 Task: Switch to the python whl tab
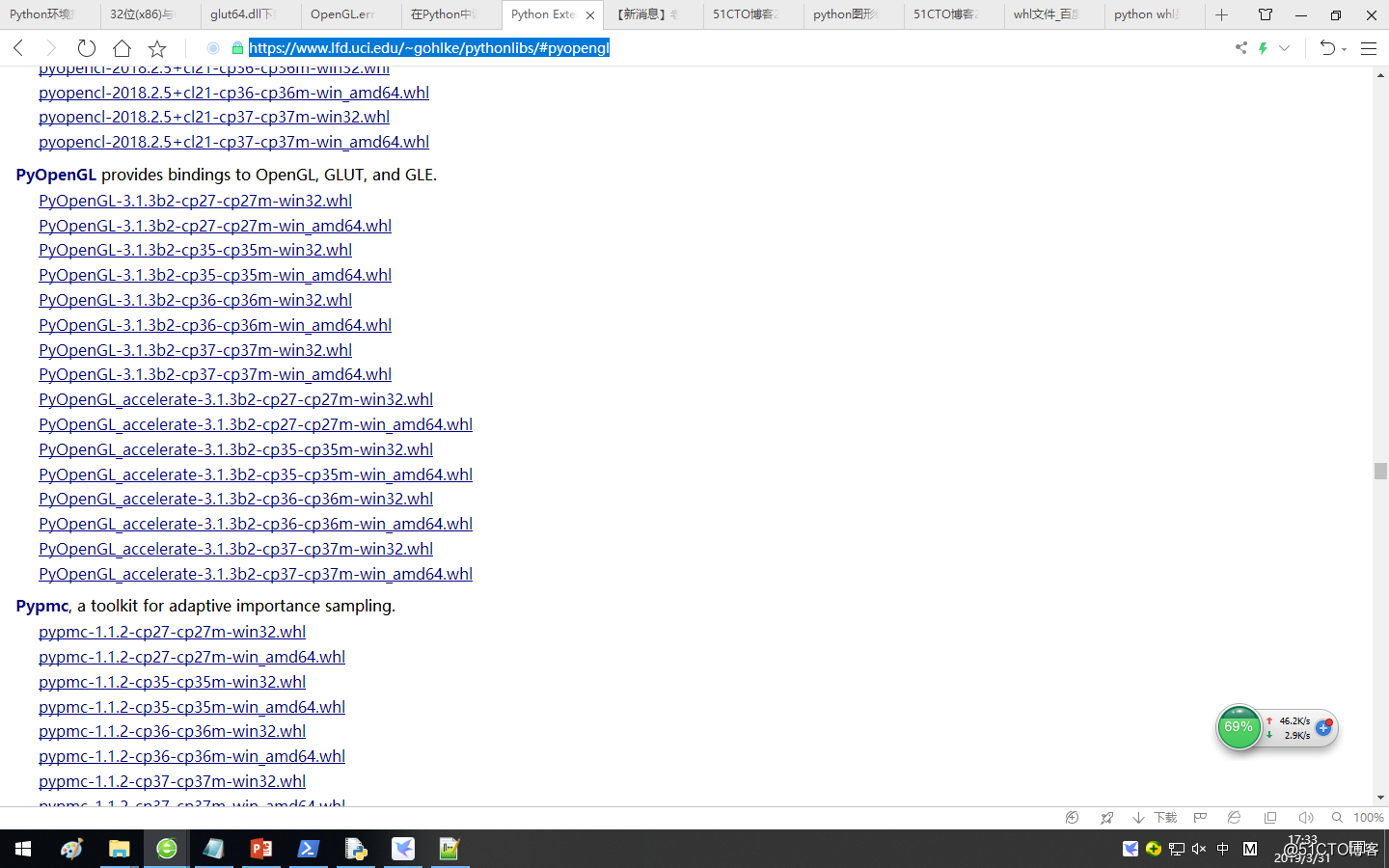pyautogui.click(x=1154, y=14)
